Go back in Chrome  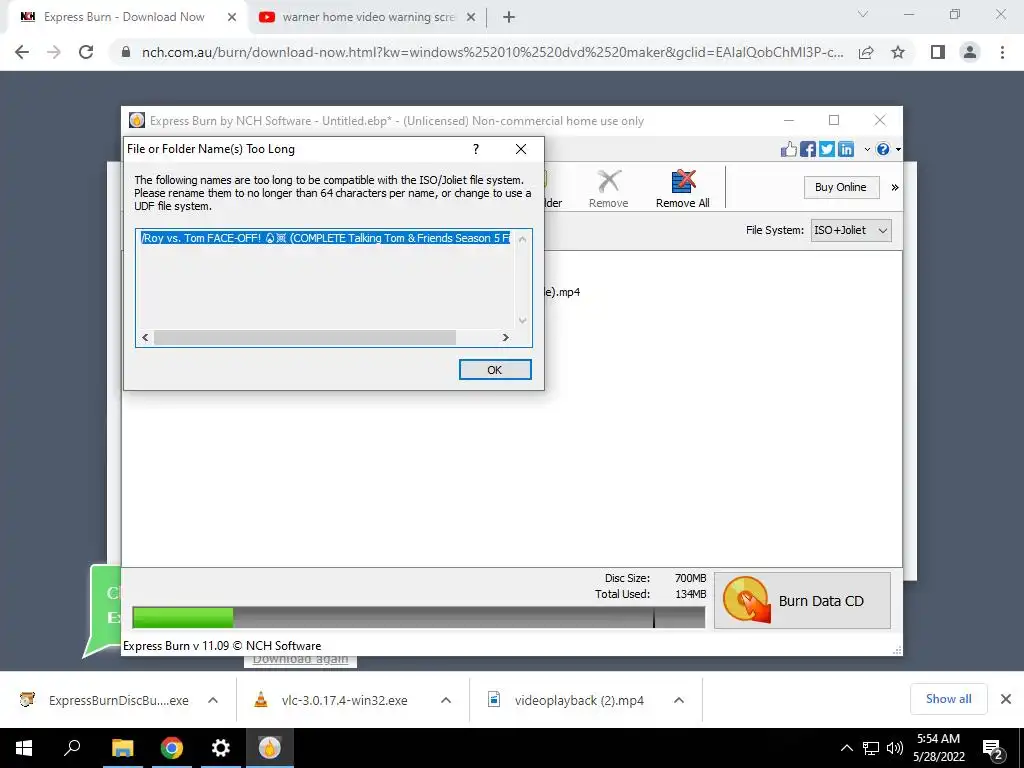click(x=22, y=52)
